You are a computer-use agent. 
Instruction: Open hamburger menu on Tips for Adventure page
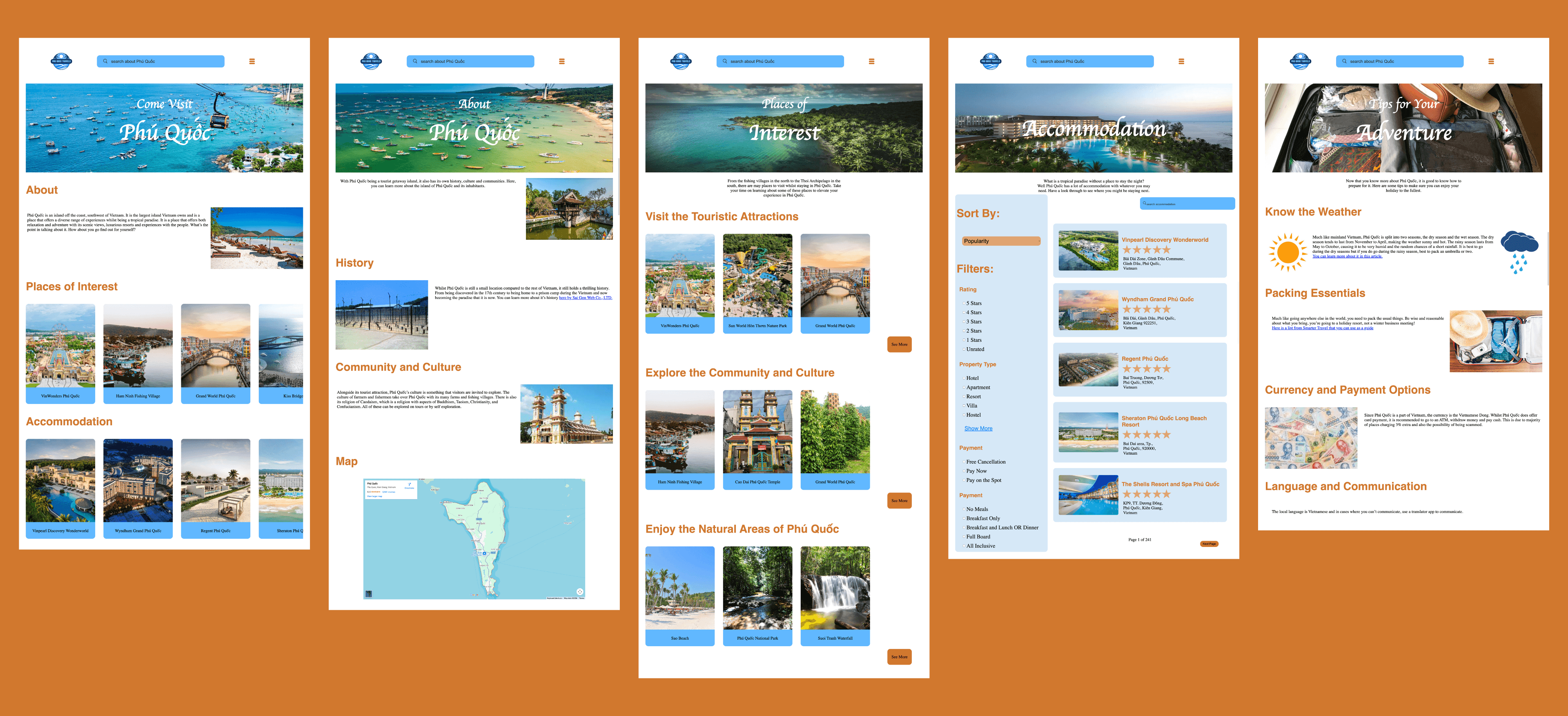1491,62
